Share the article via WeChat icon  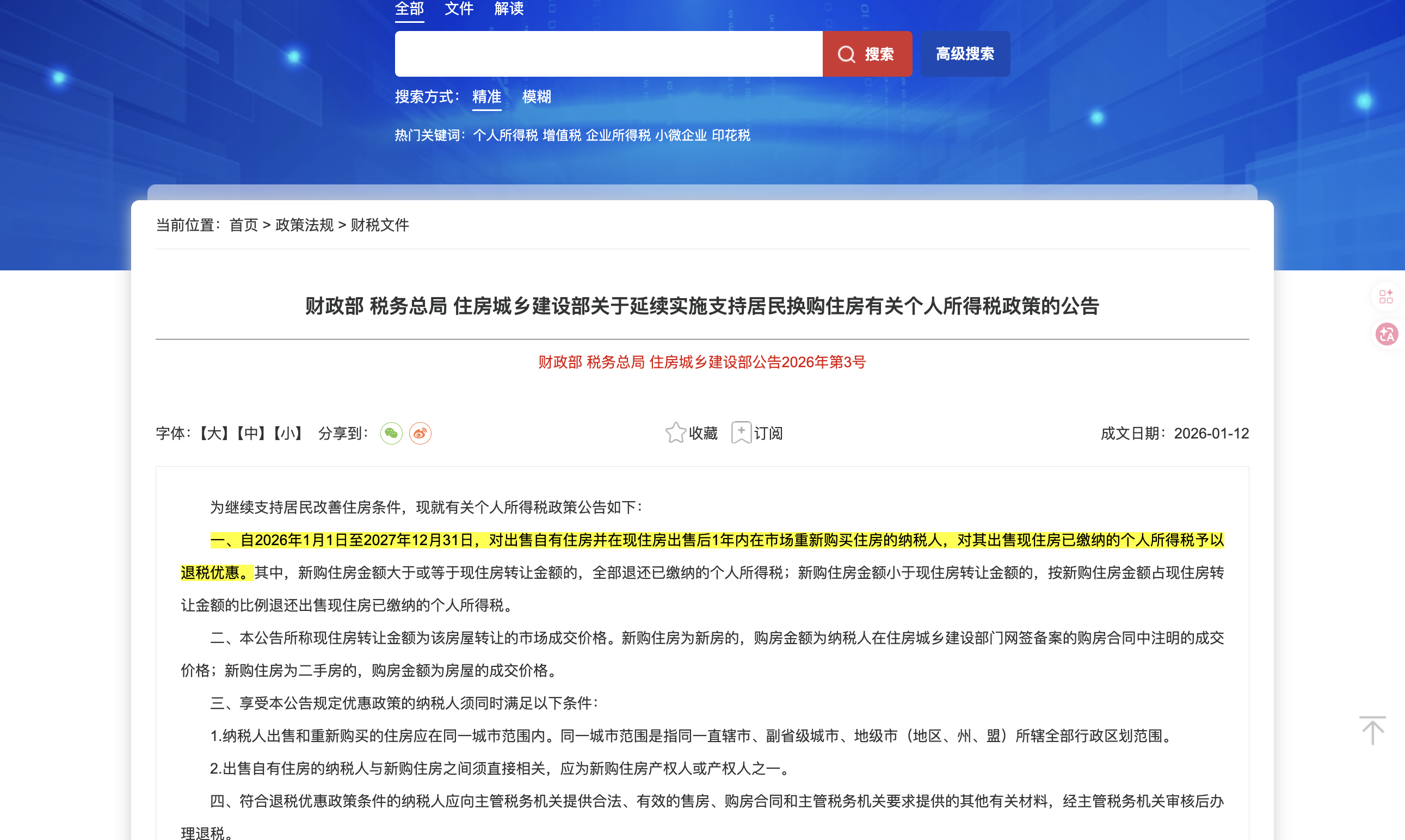pyautogui.click(x=392, y=433)
